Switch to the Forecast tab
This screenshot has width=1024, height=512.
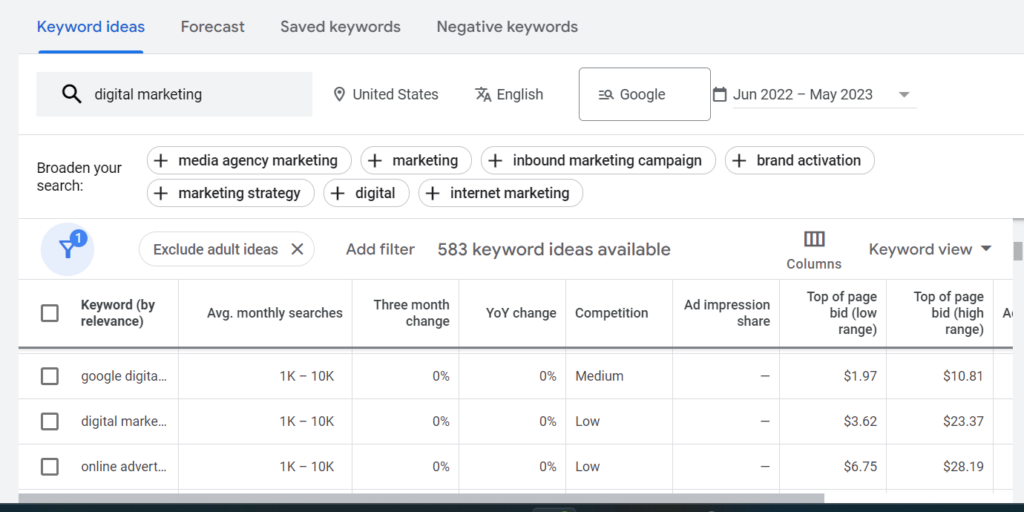pyautogui.click(x=213, y=27)
